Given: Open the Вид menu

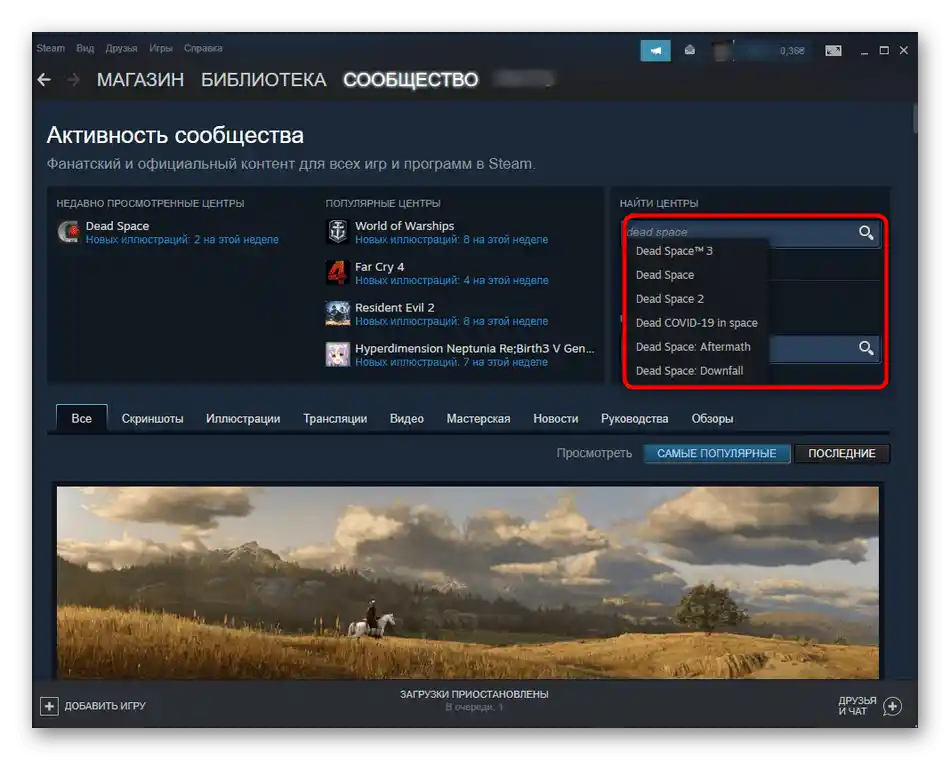Looking at the screenshot, I should 85,48.
